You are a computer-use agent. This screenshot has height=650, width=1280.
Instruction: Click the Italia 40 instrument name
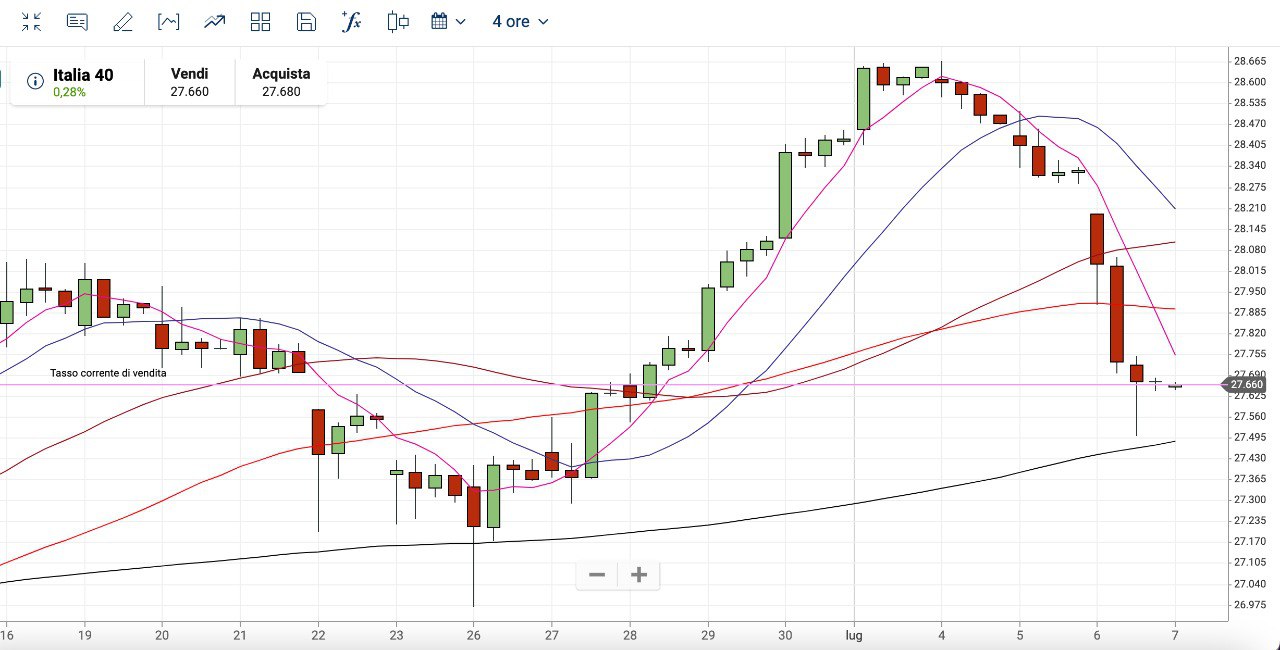[x=83, y=75]
